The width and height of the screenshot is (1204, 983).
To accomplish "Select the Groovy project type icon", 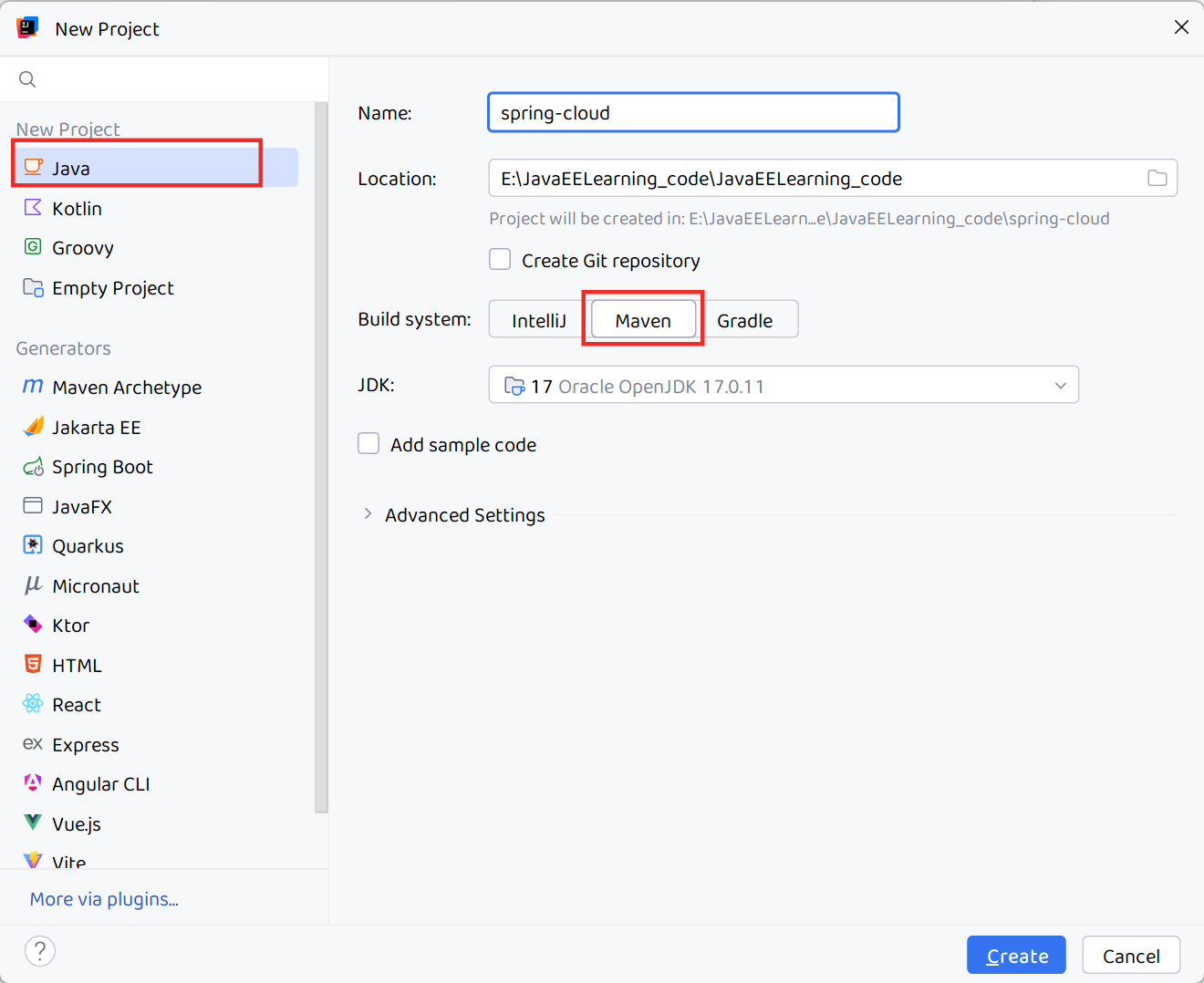I will point(33,247).
